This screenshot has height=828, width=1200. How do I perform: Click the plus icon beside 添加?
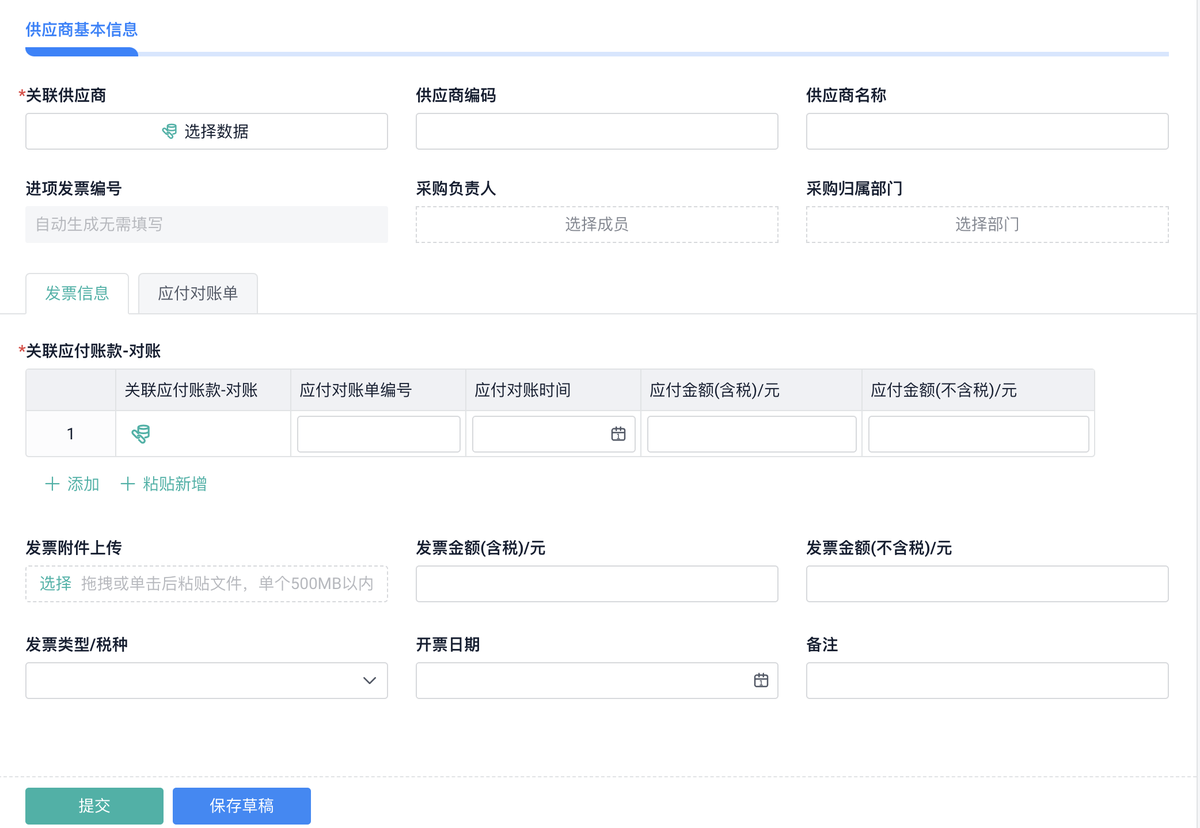pos(52,484)
